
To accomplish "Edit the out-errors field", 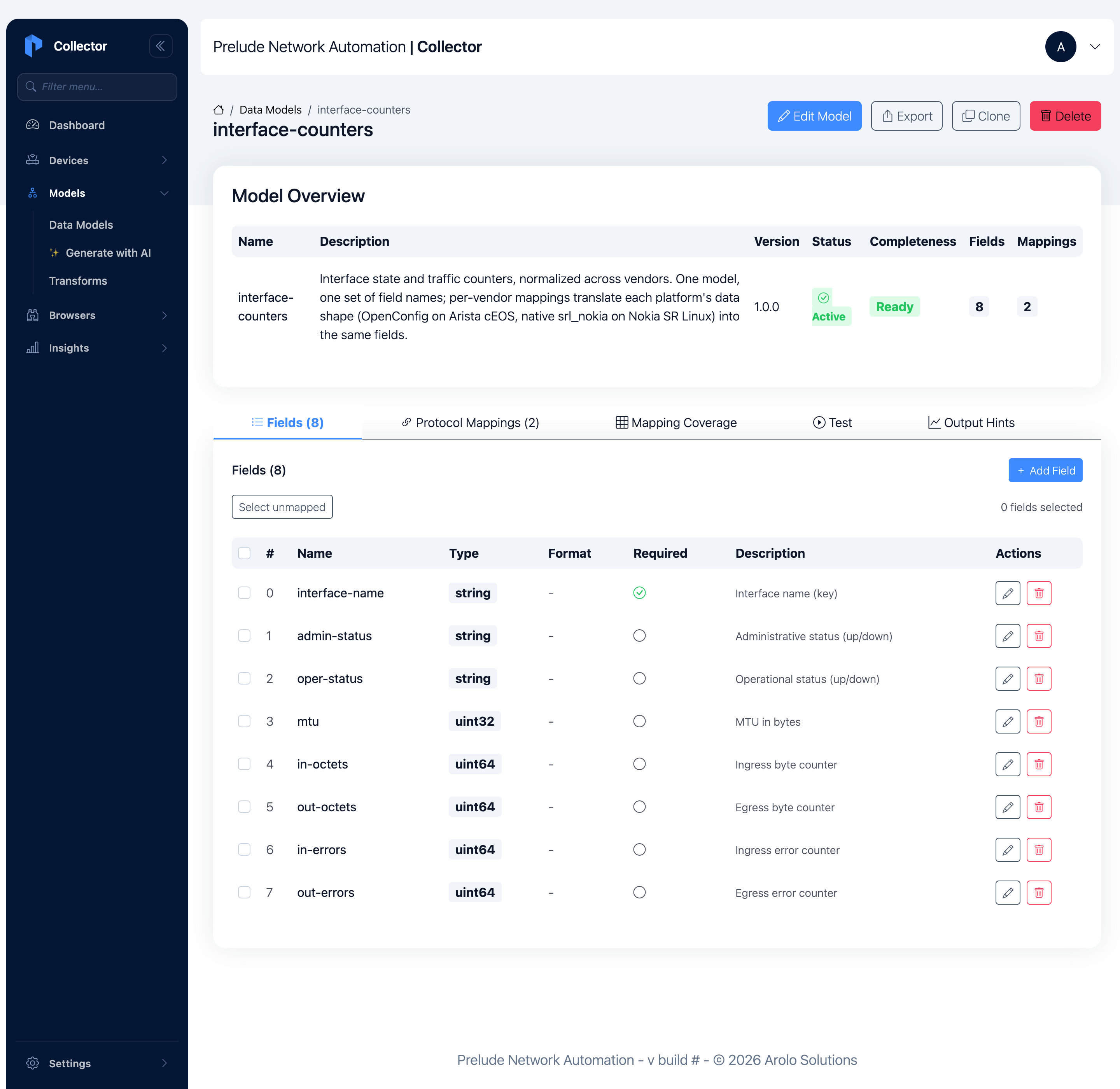I will coord(1007,892).
